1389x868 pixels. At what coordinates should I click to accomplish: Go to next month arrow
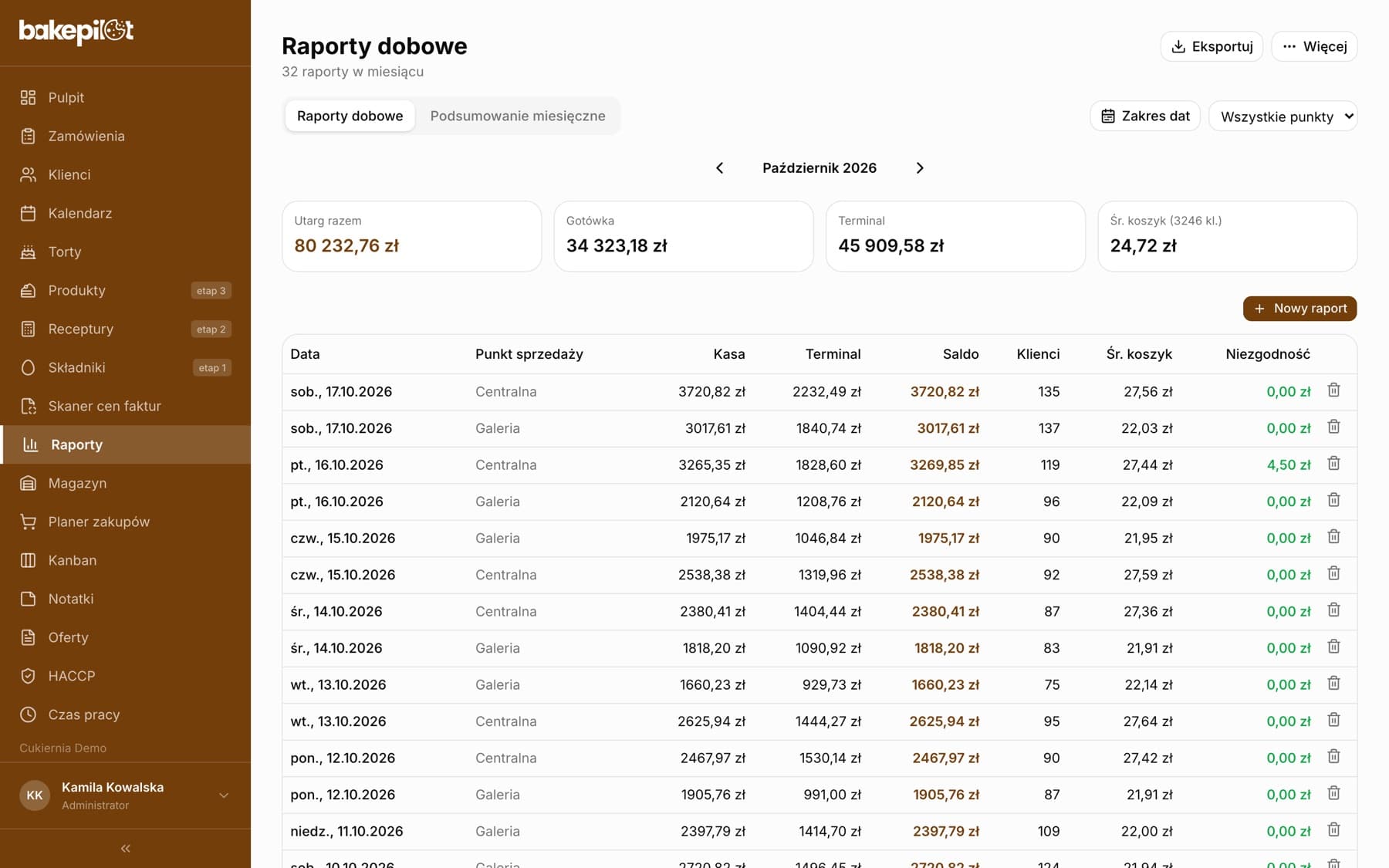pyautogui.click(x=920, y=168)
